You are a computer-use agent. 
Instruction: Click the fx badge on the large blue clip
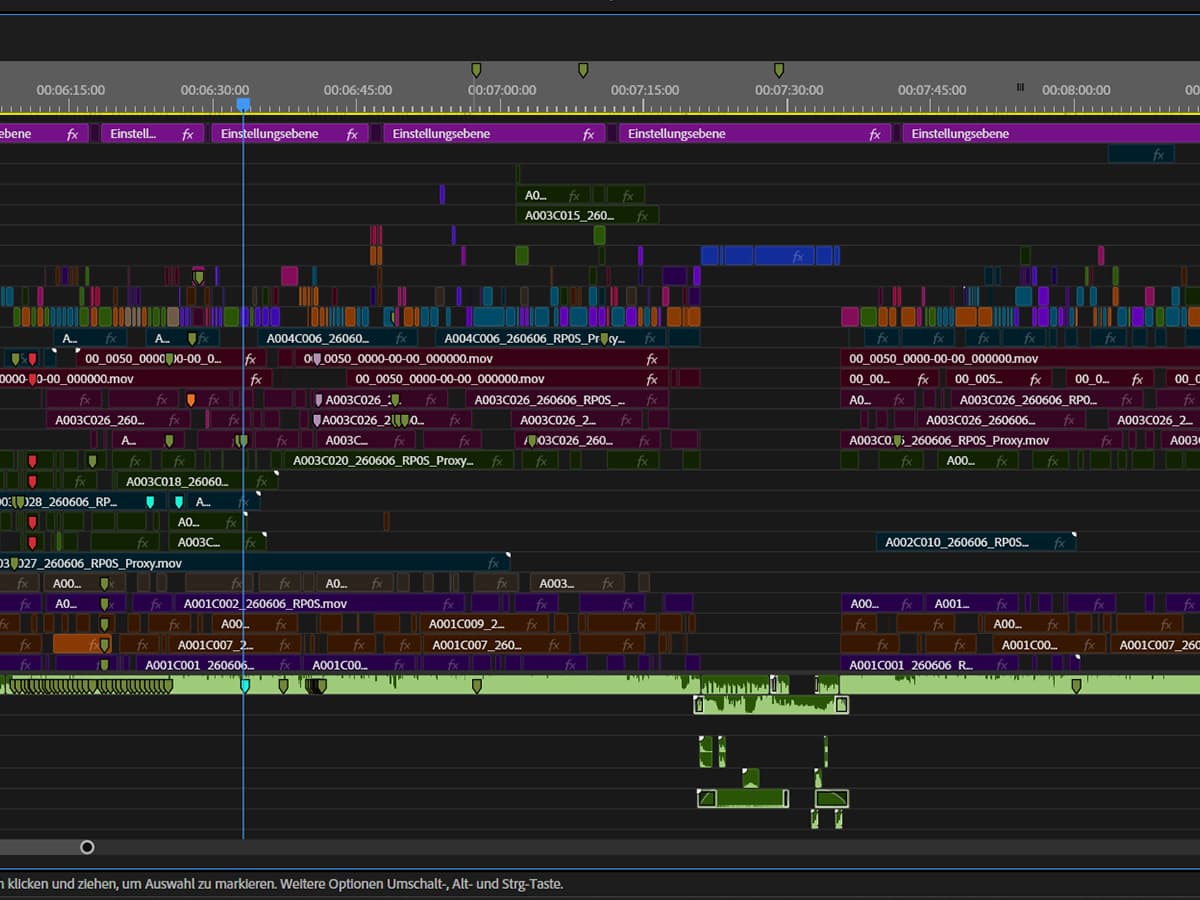tap(797, 256)
